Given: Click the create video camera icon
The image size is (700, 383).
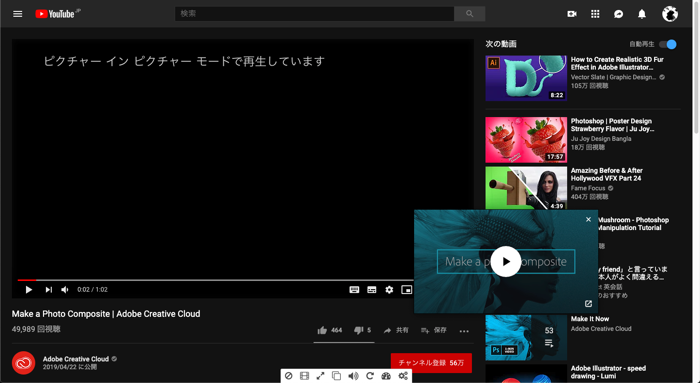Looking at the screenshot, I should tap(571, 14).
